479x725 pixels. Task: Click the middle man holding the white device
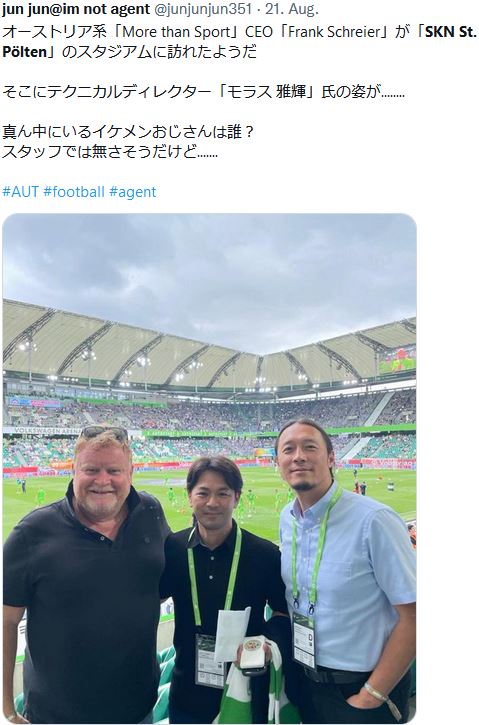tap(224, 587)
